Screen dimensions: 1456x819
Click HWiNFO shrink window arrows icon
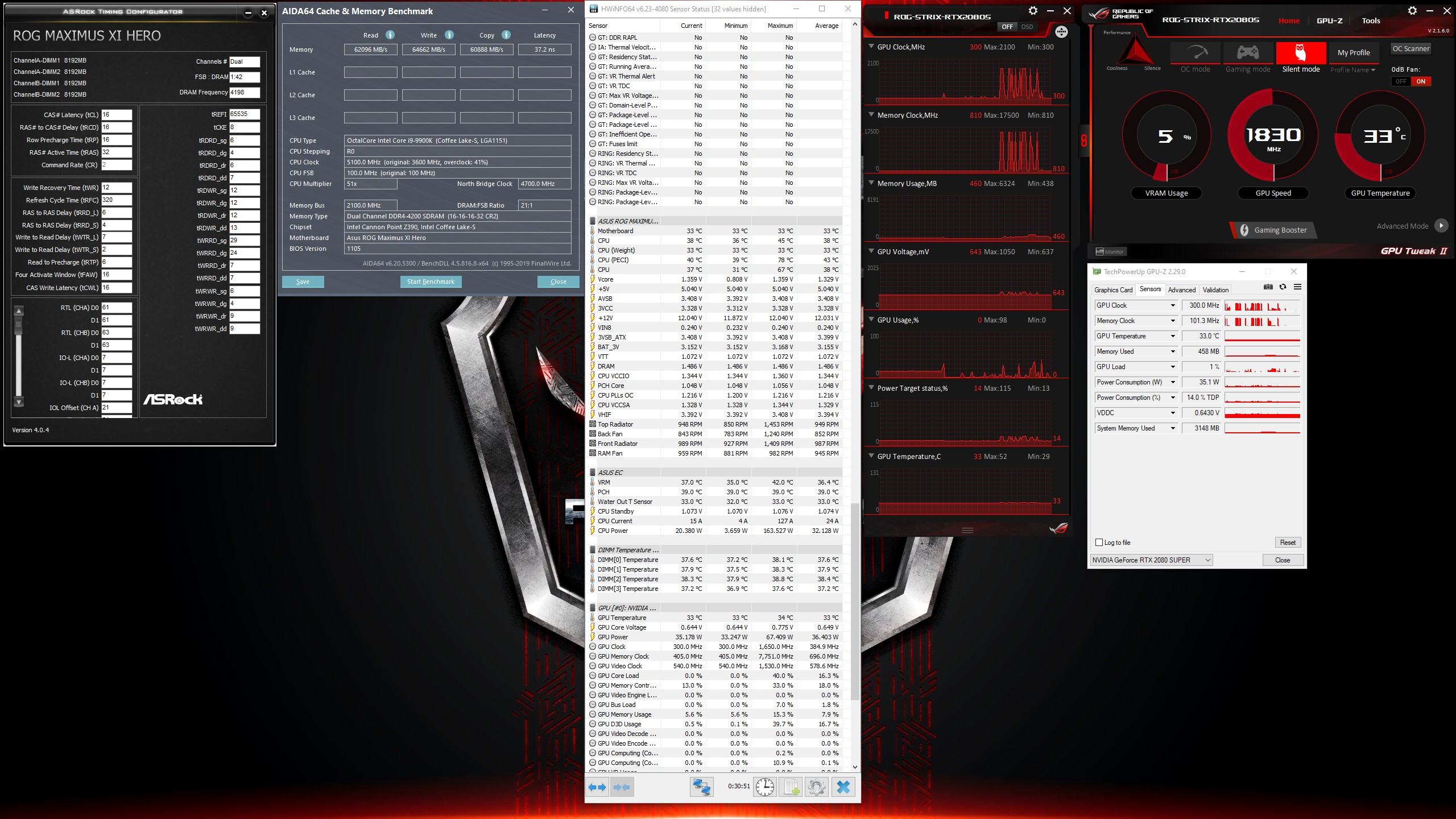[x=622, y=787]
